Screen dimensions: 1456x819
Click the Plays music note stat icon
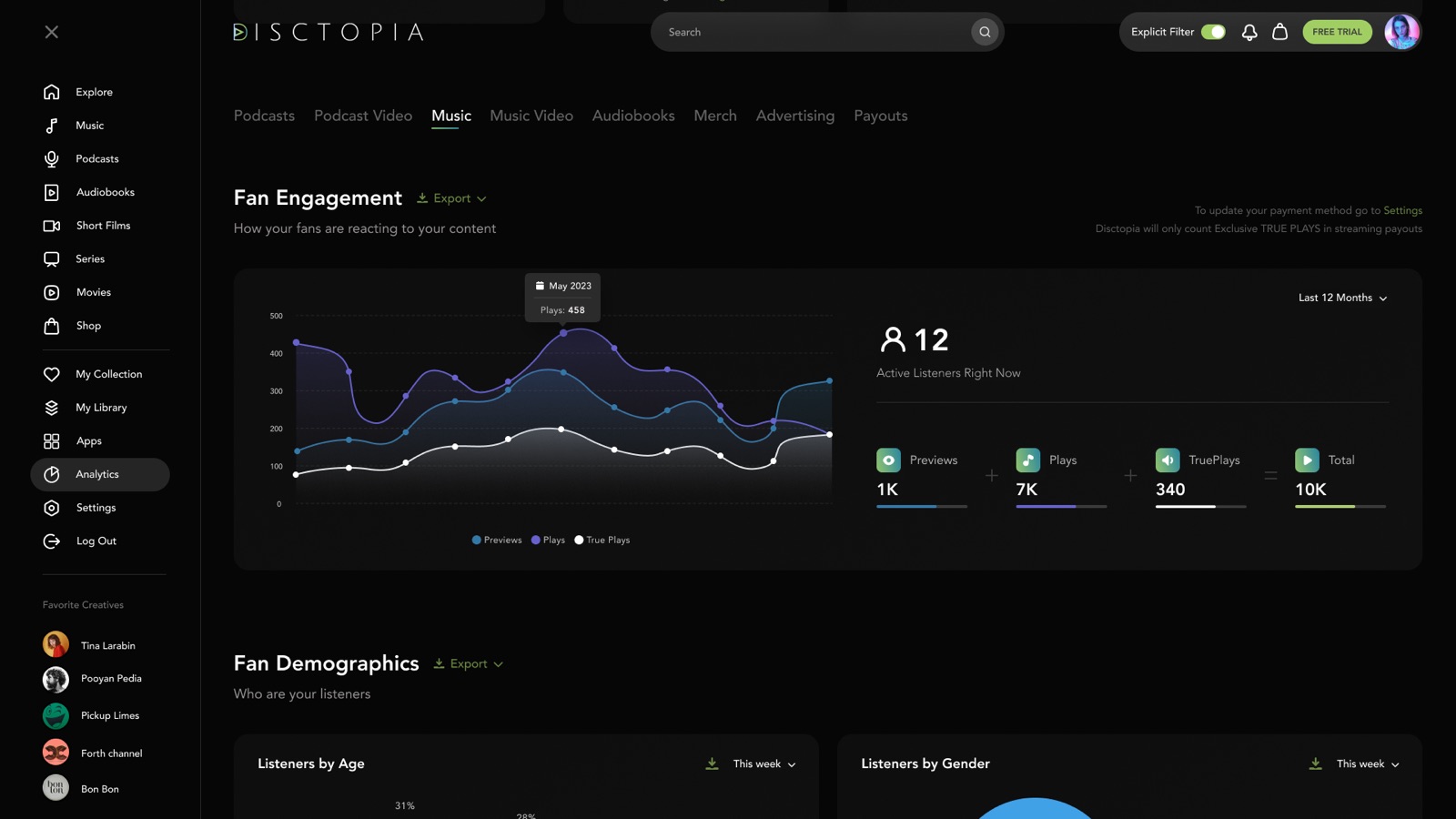[1028, 460]
